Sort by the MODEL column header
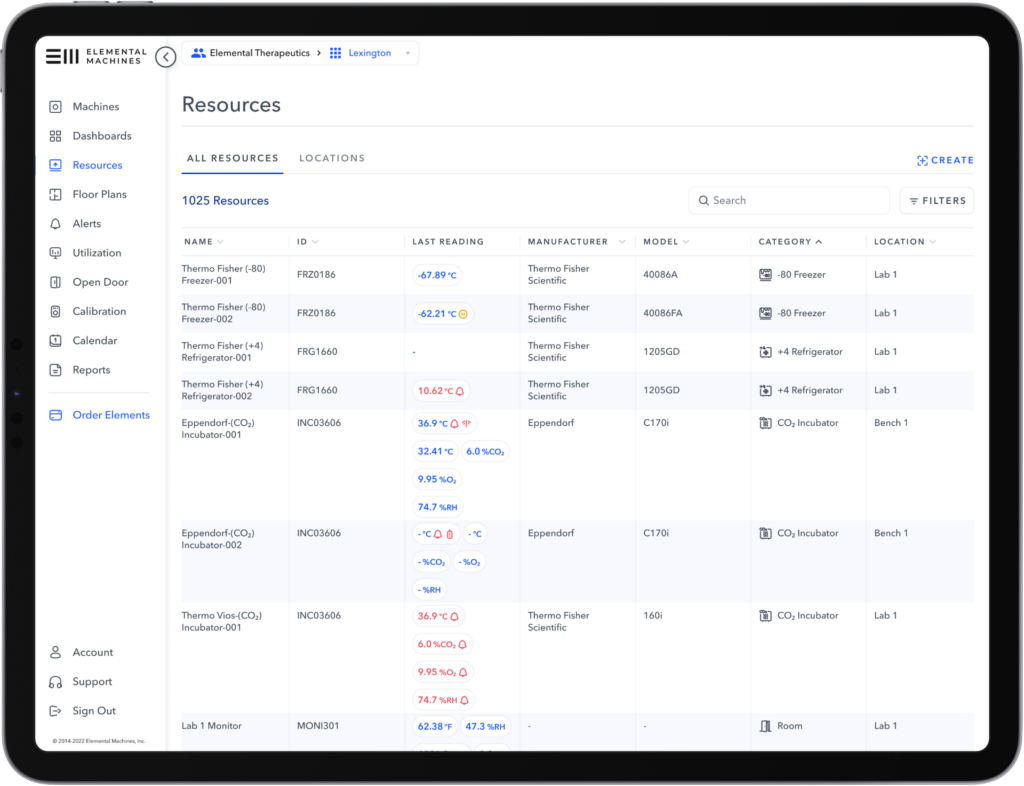Screen dimensions: 1024x786 (666, 242)
